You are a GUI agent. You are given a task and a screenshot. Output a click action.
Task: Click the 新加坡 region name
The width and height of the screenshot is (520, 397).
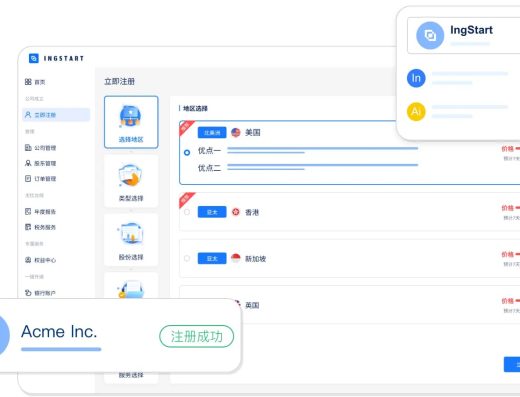tap(255, 259)
